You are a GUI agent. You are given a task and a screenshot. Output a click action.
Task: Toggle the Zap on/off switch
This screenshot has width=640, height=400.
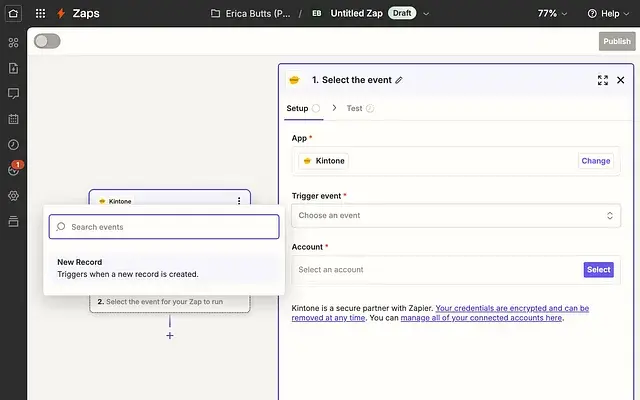47,41
